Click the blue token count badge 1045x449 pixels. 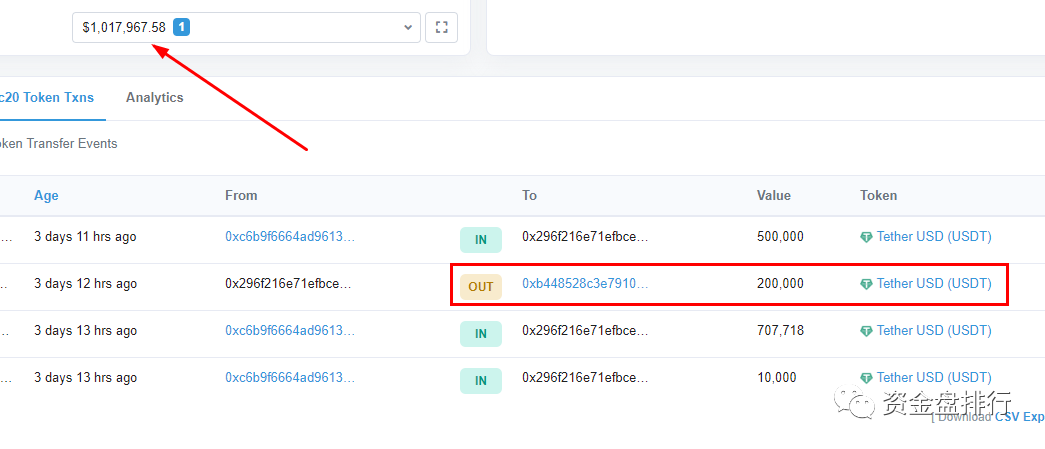181,27
